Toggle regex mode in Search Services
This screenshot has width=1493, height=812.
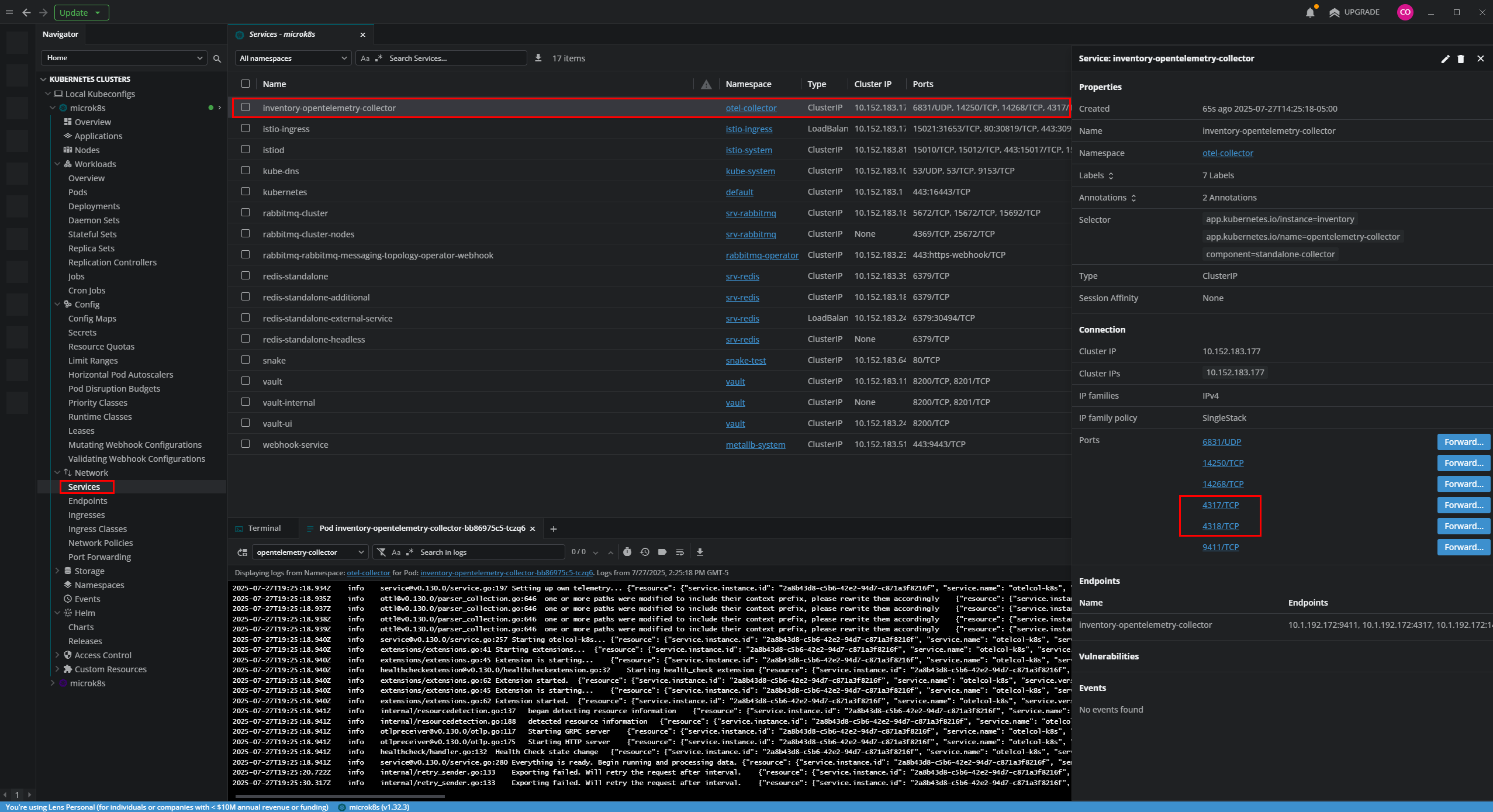tap(379, 58)
